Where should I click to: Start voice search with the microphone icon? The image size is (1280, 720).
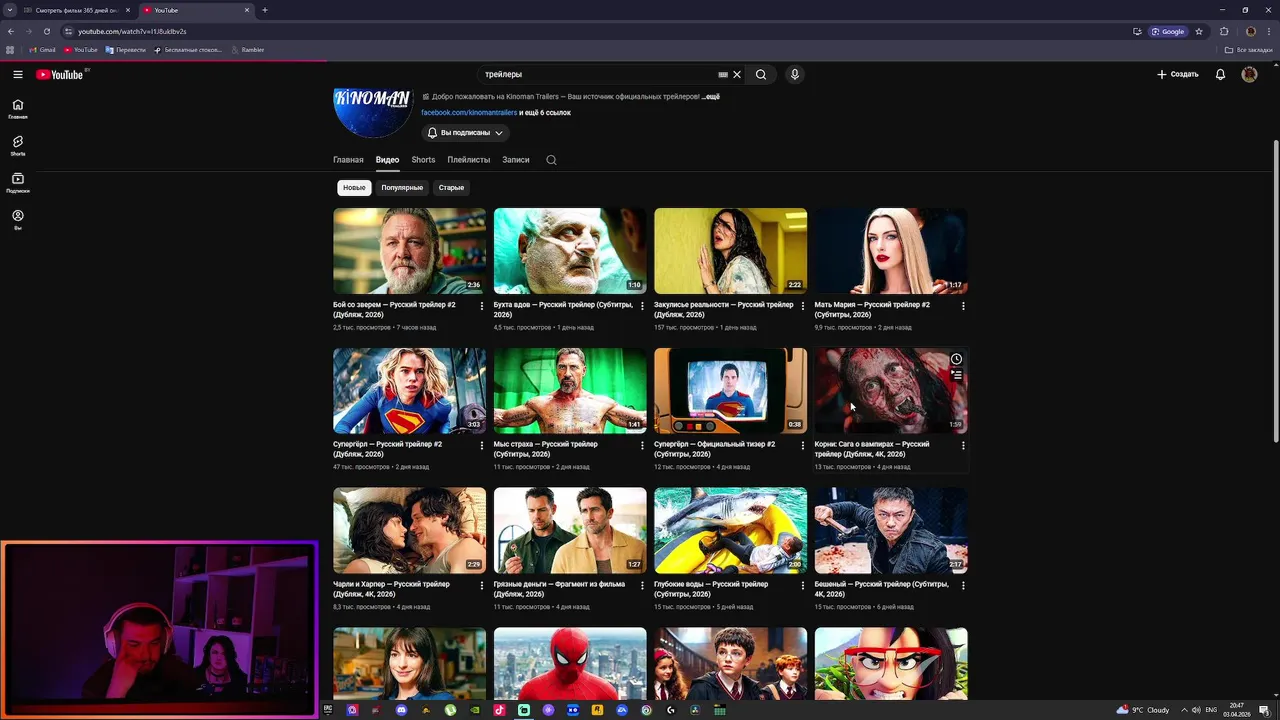pos(795,74)
